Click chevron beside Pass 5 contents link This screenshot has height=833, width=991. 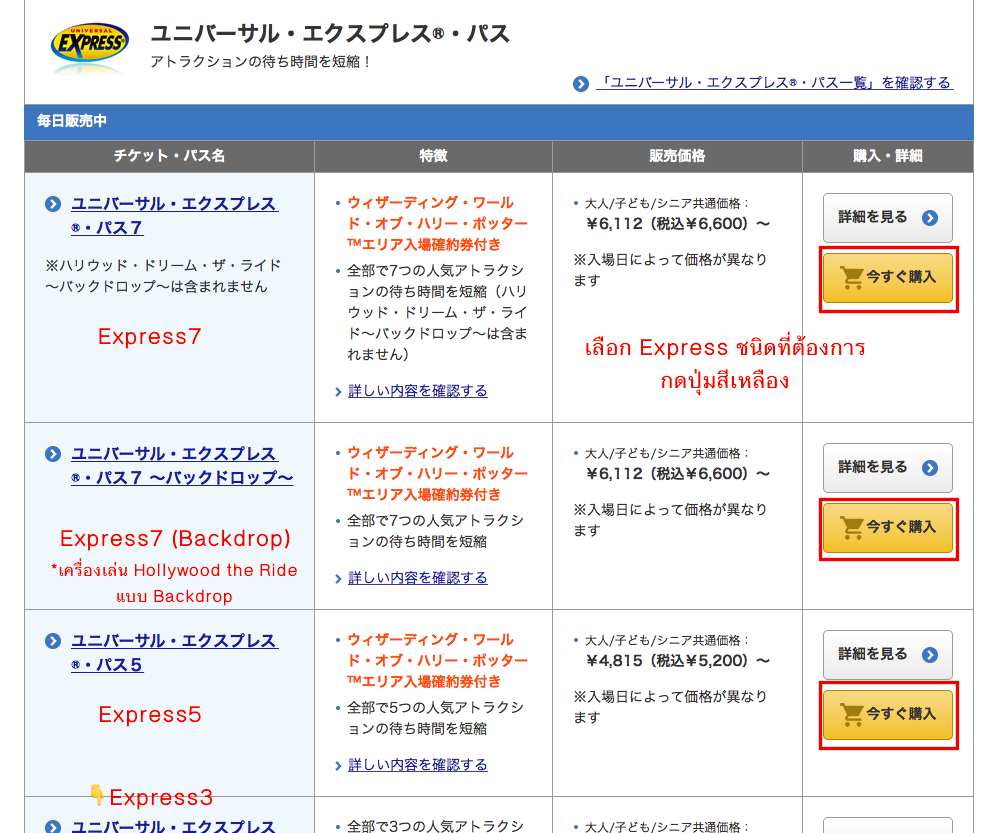(x=338, y=767)
